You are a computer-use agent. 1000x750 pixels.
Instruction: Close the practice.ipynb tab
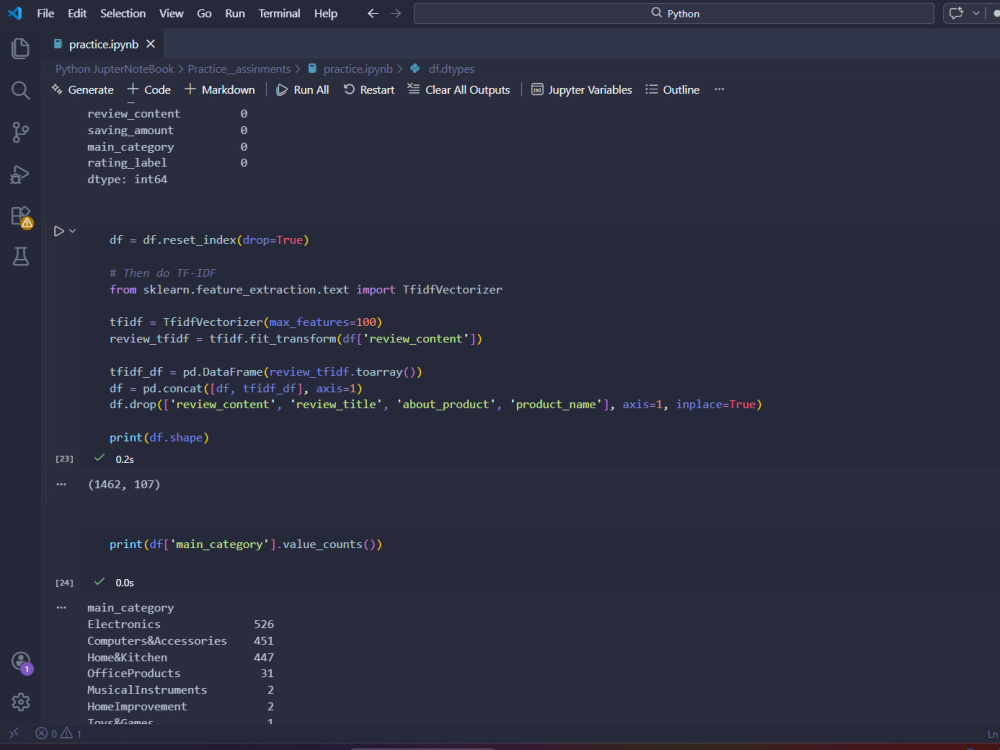(151, 44)
